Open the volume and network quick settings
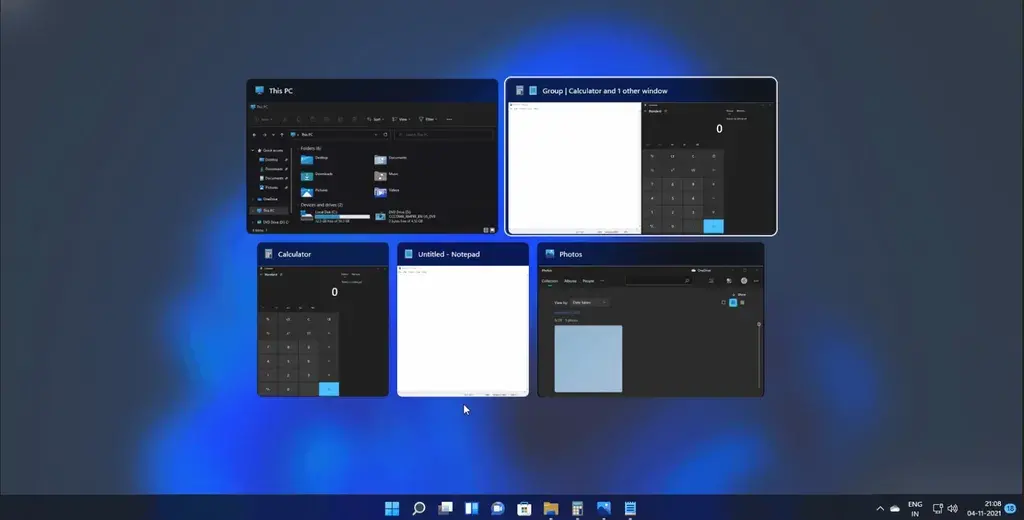The width and height of the screenshot is (1024, 520). 945,508
